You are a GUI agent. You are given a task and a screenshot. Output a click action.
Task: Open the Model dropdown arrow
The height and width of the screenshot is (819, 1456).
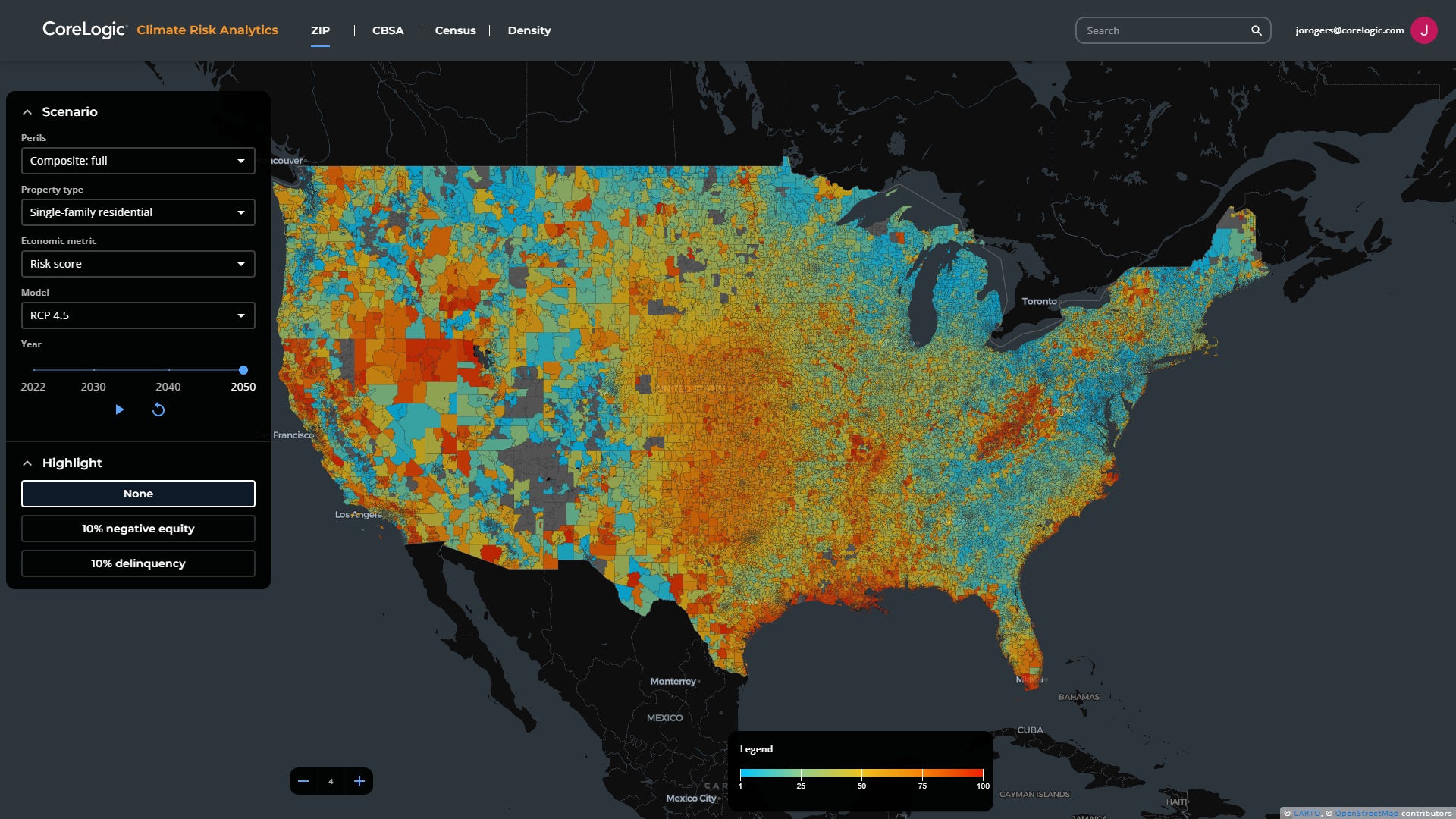pos(241,315)
